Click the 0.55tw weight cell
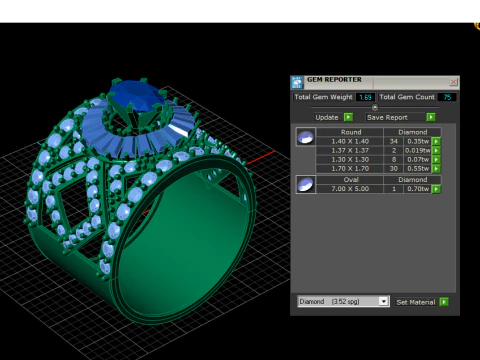The image size is (480, 360). pos(418,169)
